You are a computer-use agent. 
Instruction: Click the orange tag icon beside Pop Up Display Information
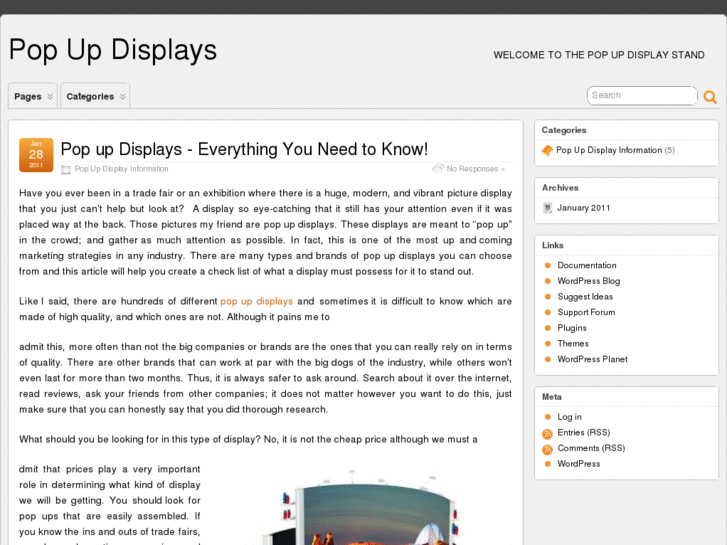(x=547, y=151)
